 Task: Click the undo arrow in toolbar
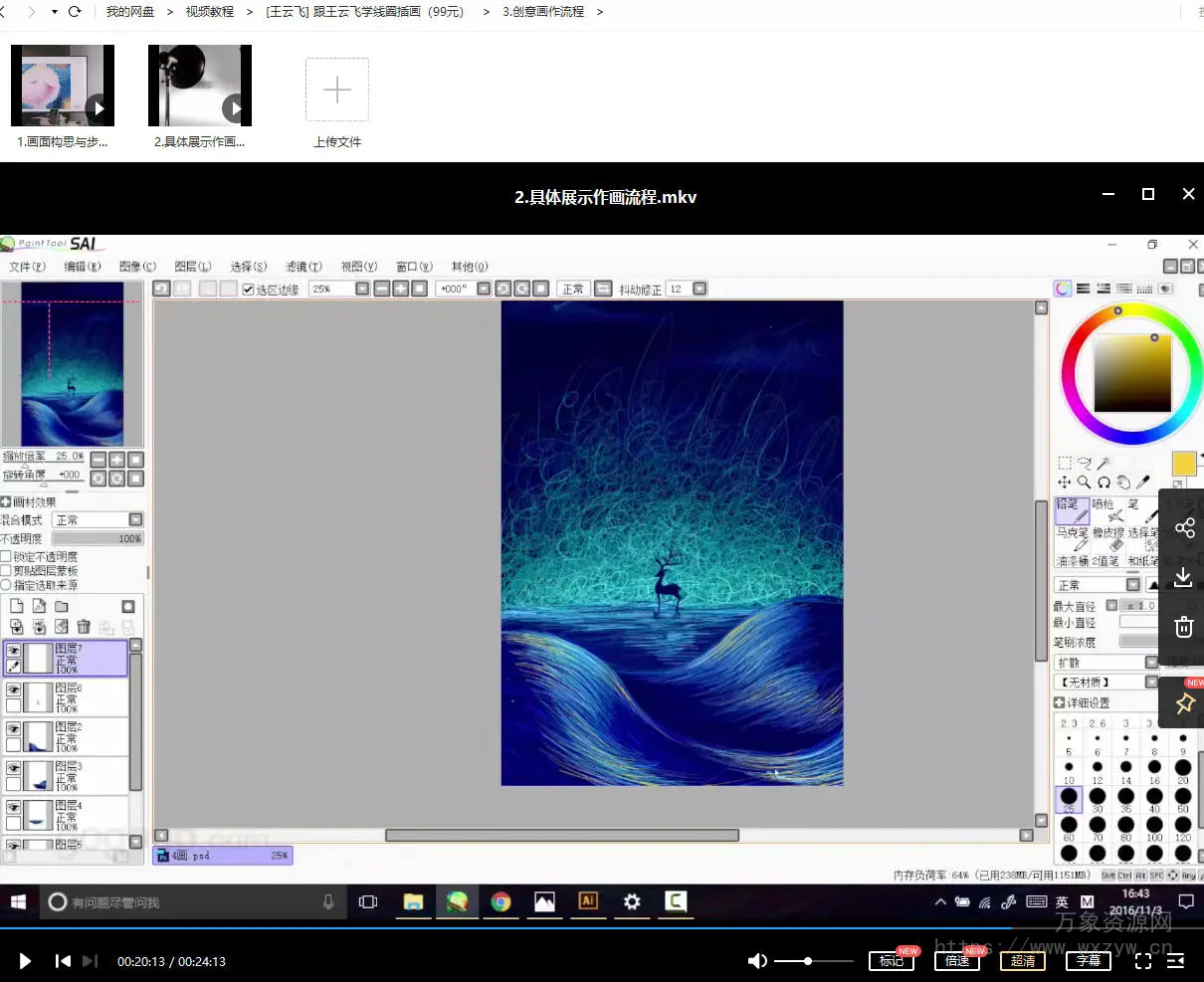pos(162,289)
